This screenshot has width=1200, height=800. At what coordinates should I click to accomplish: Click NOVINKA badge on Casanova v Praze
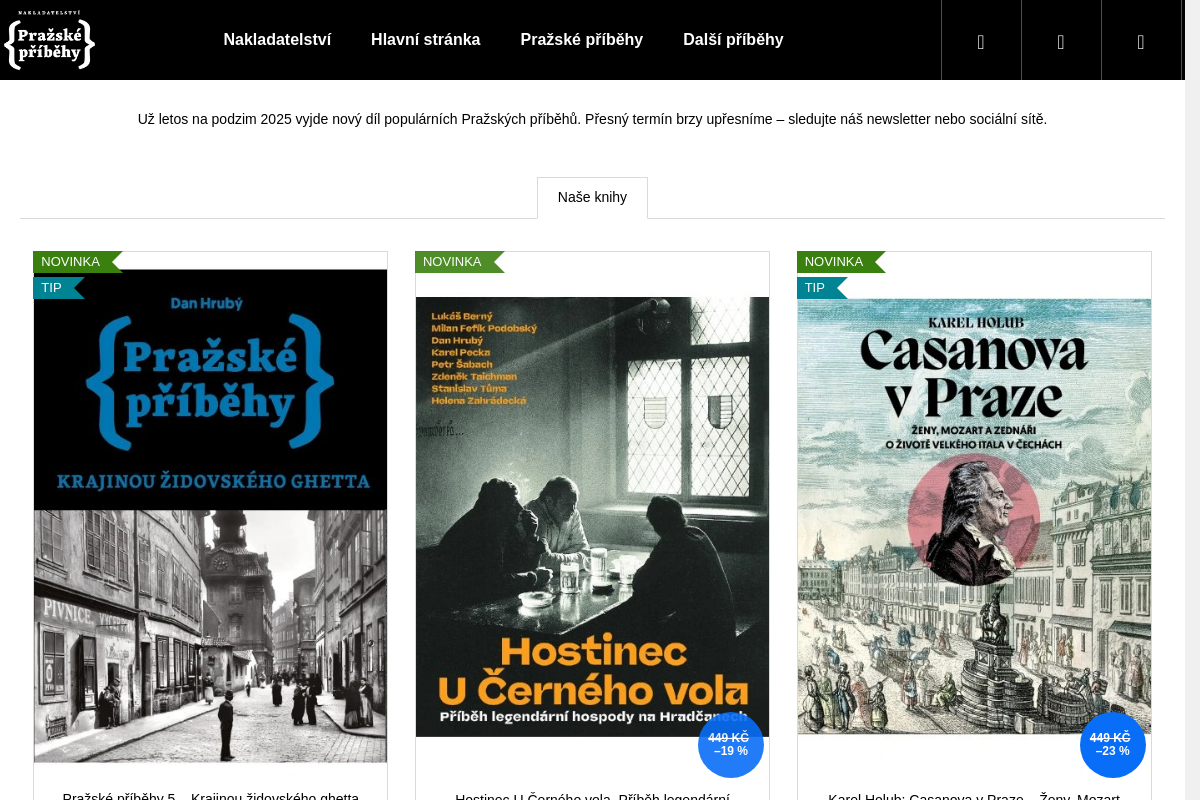(x=841, y=262)
